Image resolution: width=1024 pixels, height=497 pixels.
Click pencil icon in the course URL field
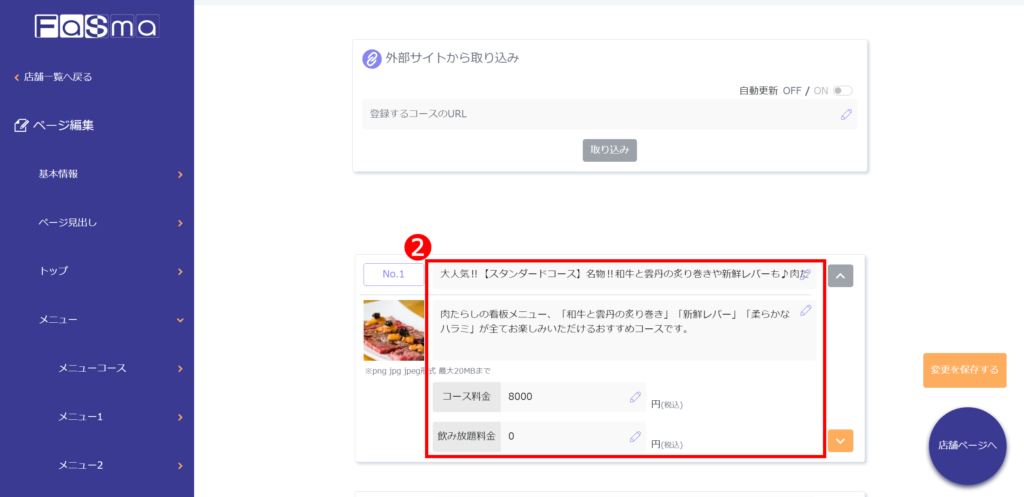tap(846, 114)
